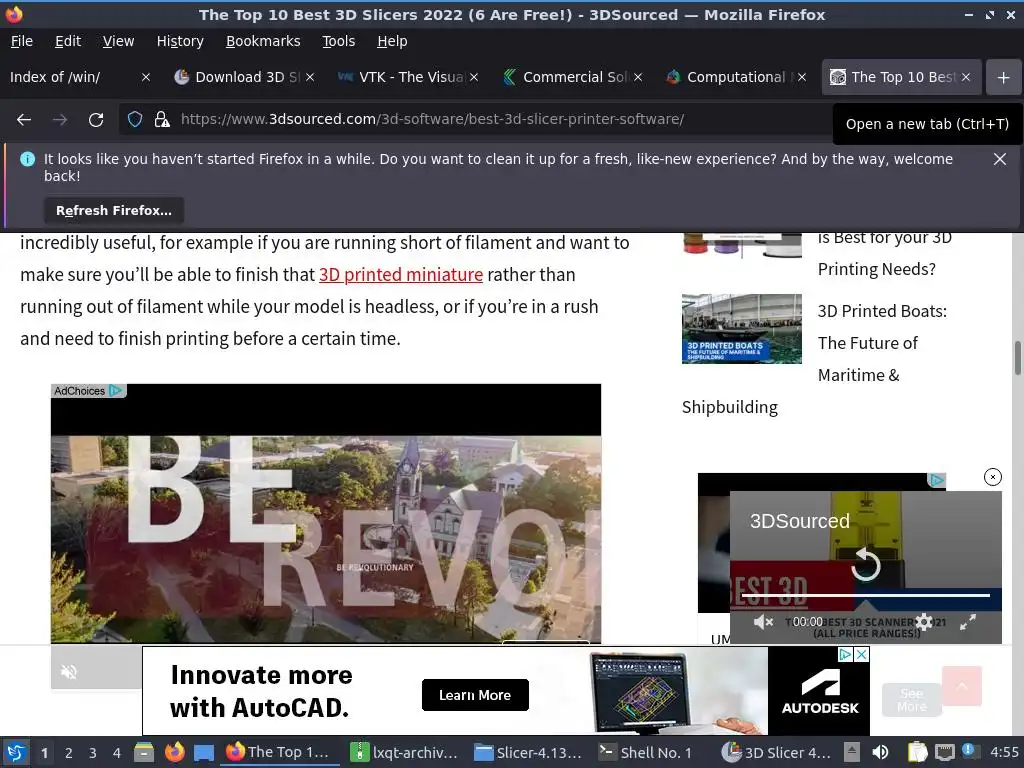Open the volume control in system tray
Viewport: 1024px width, 768px height.
tap(880, 752)
